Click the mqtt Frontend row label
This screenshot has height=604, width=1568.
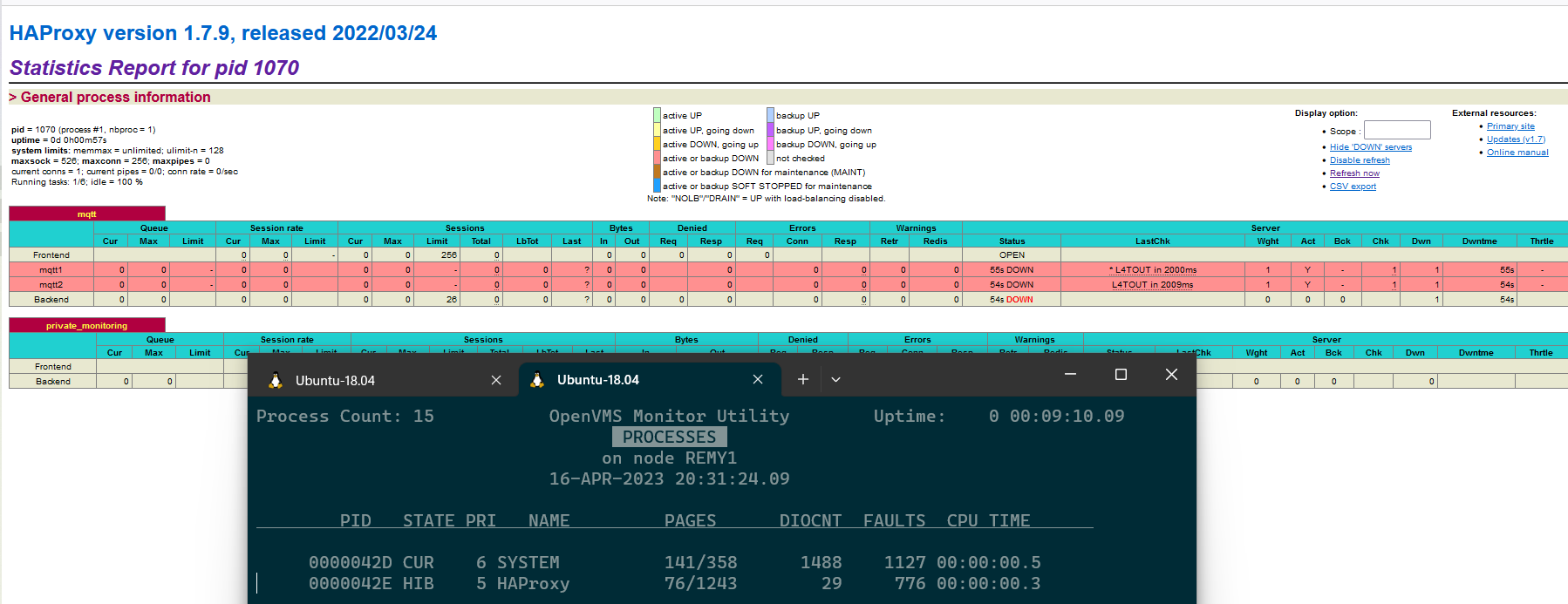coord(51,255)
